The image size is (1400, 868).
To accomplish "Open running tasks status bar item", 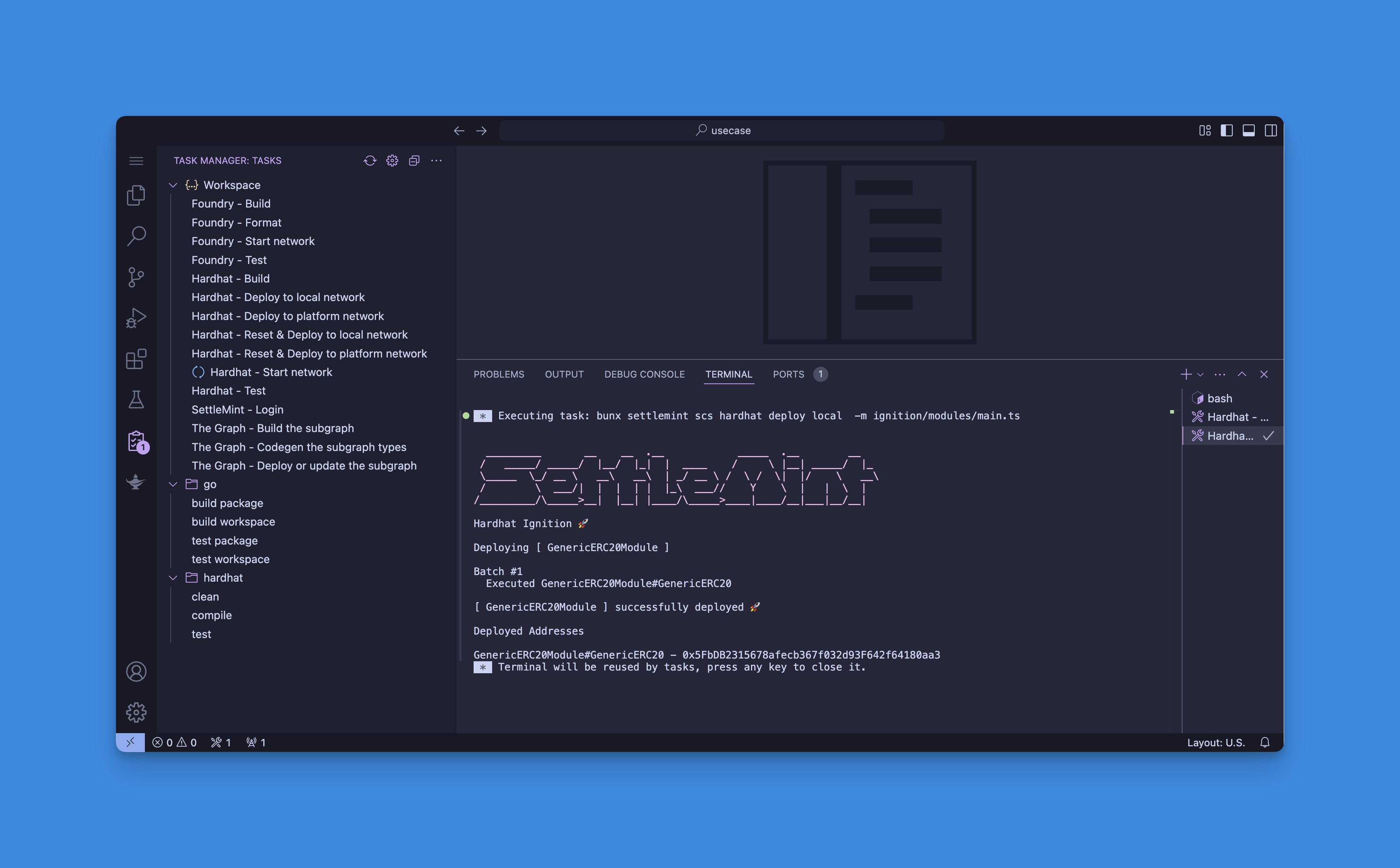I will 221,742.
